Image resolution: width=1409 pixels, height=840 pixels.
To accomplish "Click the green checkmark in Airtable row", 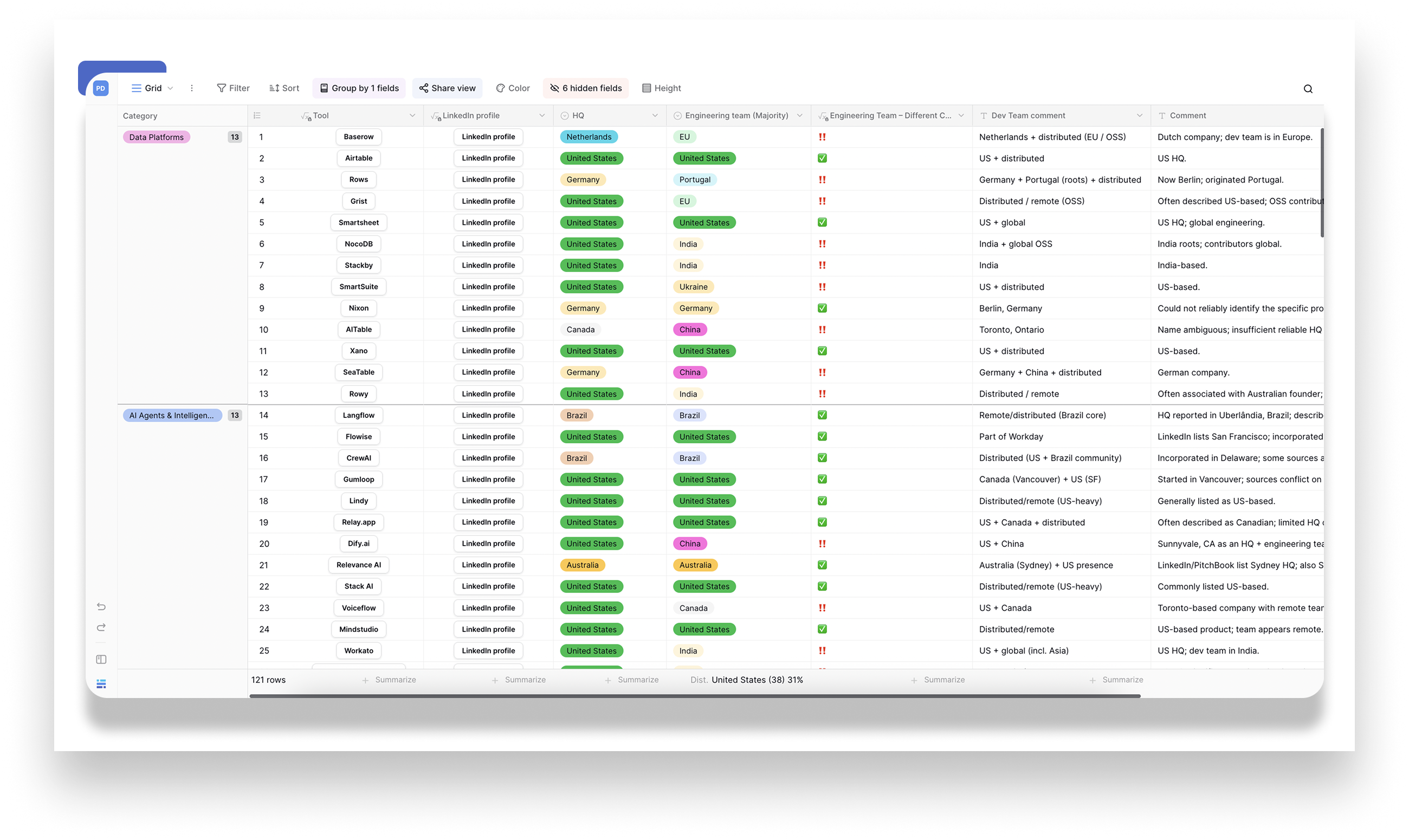I will [822, 158].
